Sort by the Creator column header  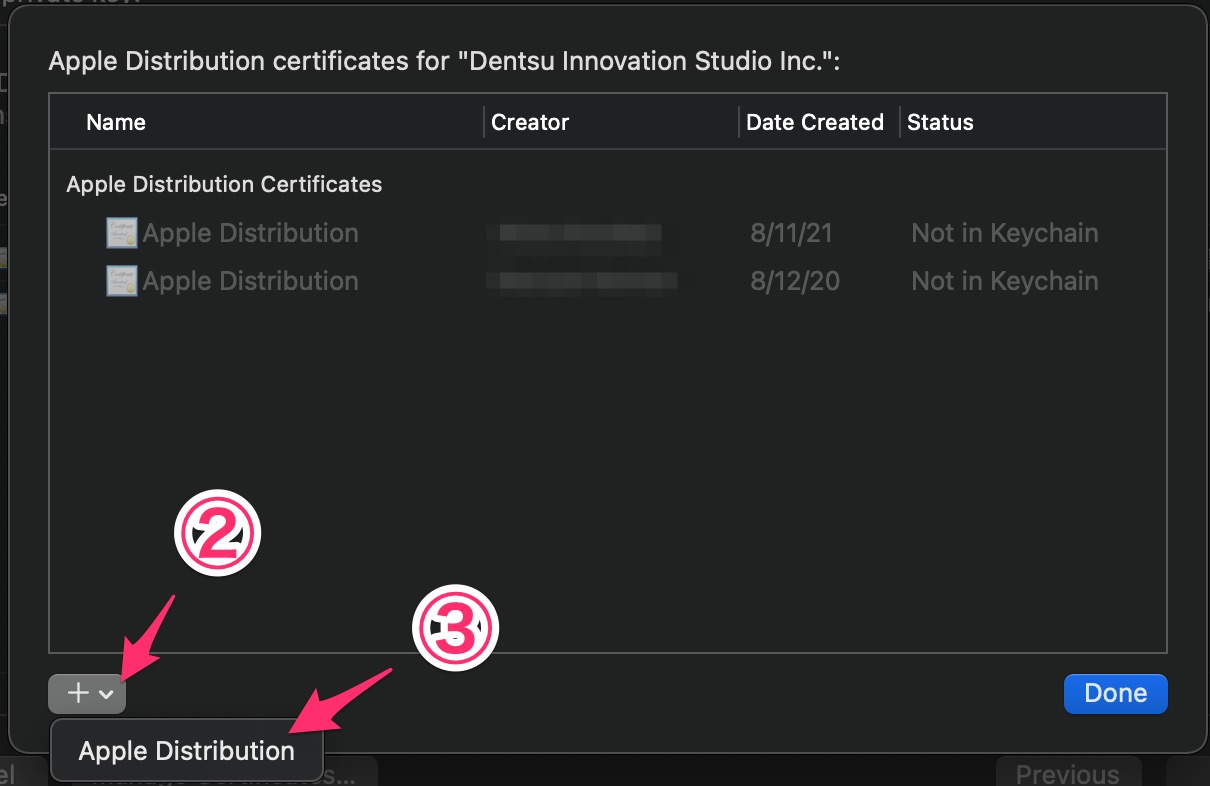coord(530,122)
